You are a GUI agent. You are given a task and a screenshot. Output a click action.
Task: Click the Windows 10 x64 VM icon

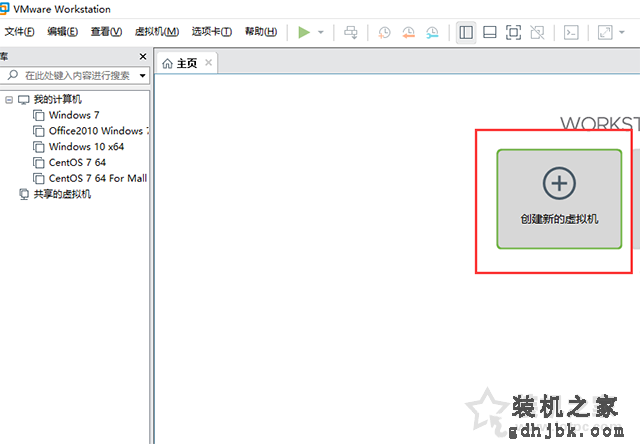39,147
